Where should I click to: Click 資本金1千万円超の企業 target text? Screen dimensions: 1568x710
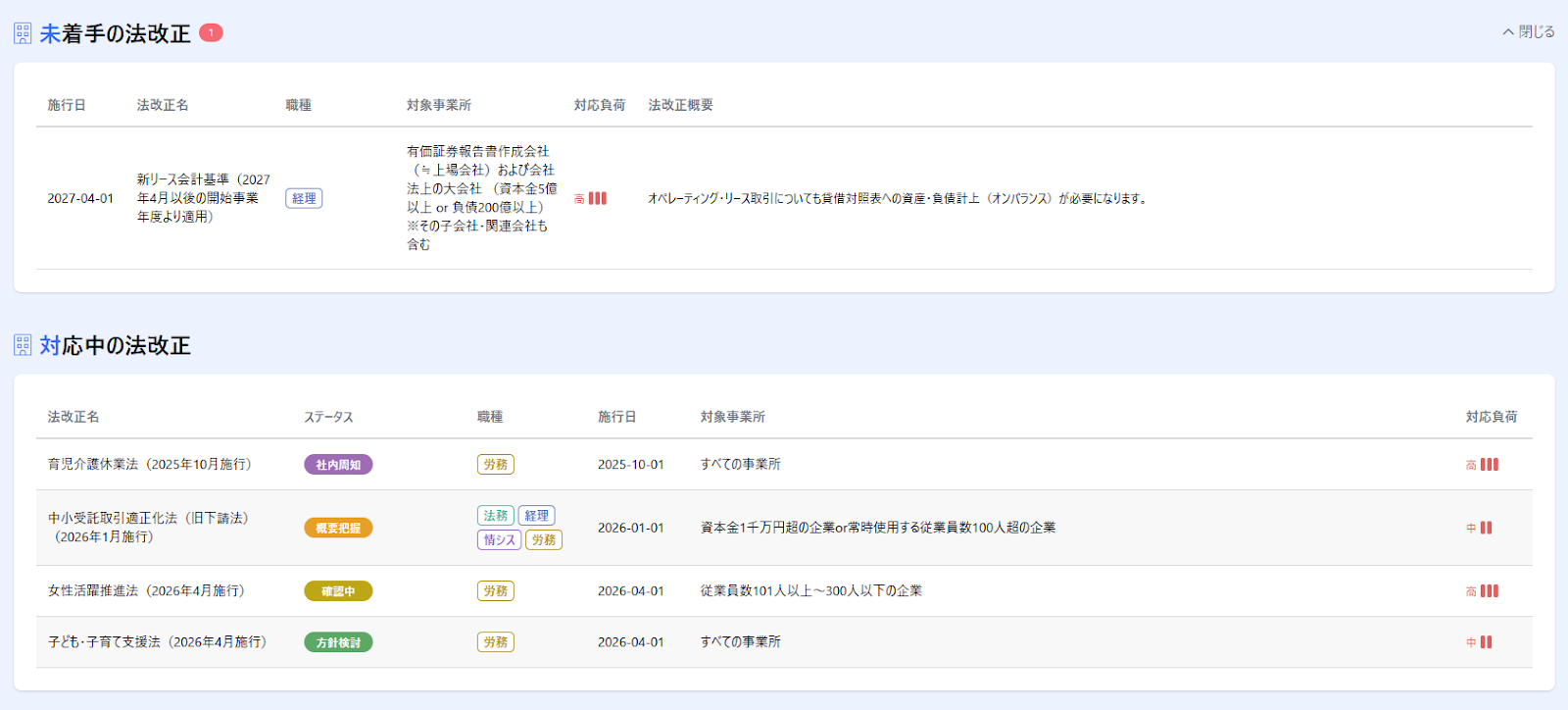click(x=878, y=528)
